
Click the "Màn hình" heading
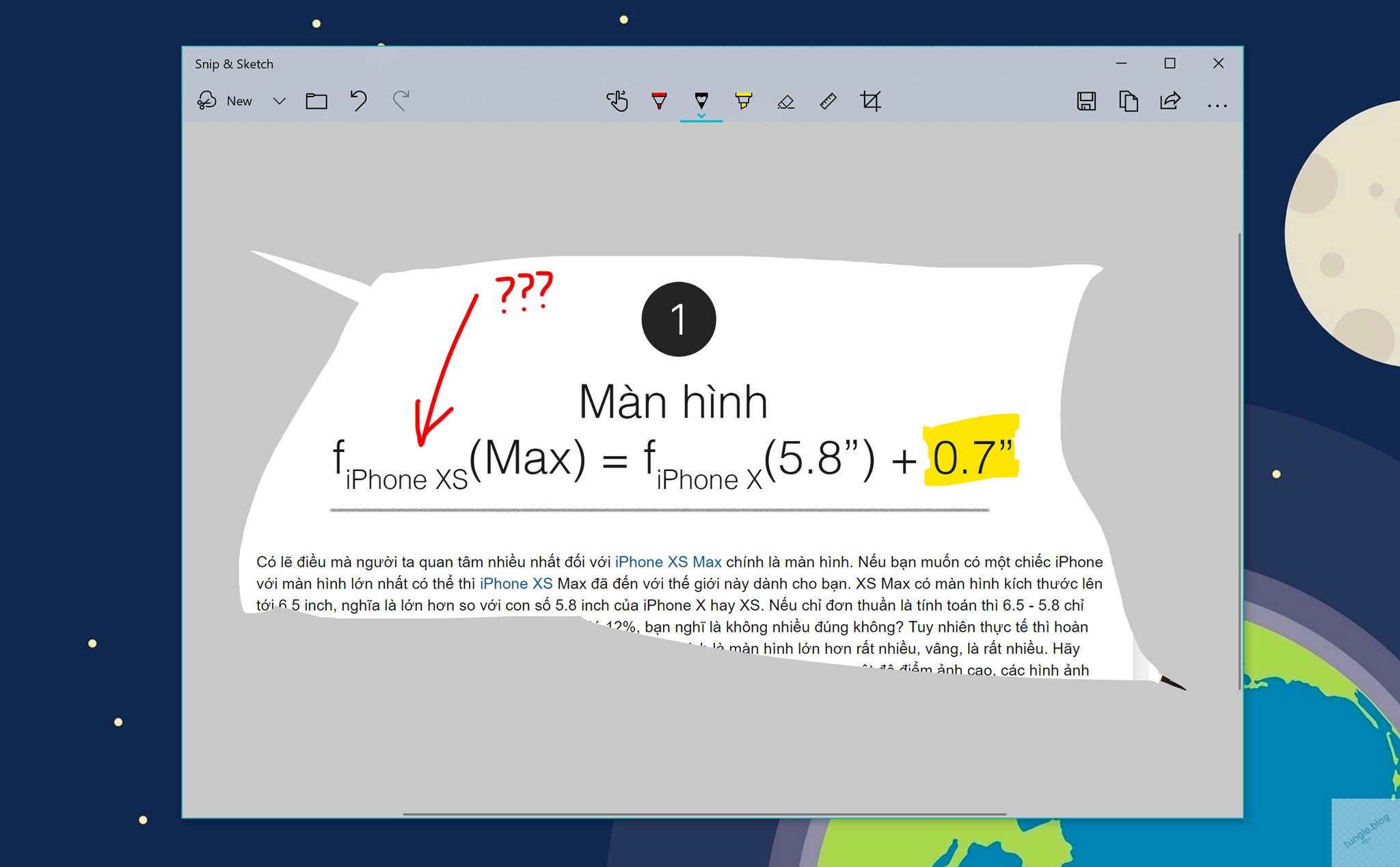pyautogui.click(x=673, y=402)
